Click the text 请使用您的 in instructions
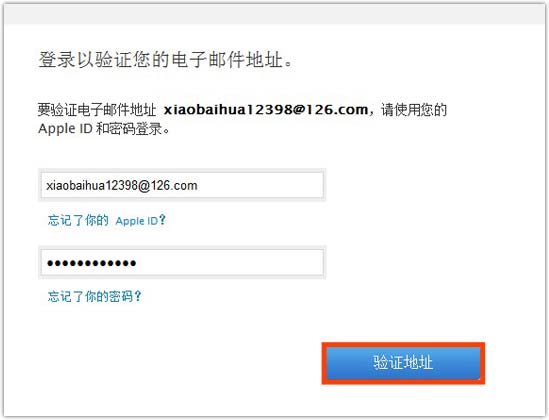549x420 pixels. click(x=414, y=110)
